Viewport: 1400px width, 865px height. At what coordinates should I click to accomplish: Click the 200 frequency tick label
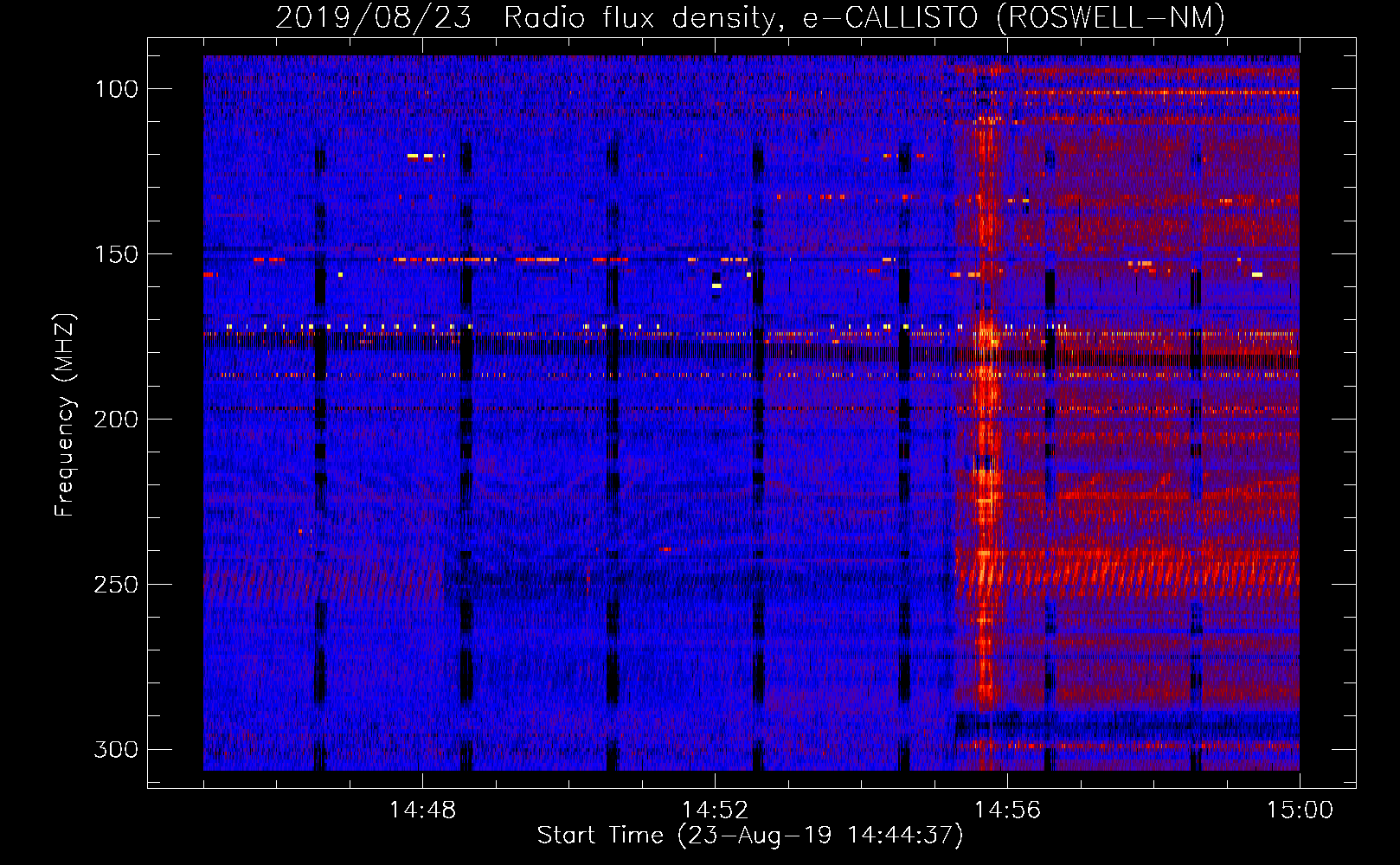(117, 420)
